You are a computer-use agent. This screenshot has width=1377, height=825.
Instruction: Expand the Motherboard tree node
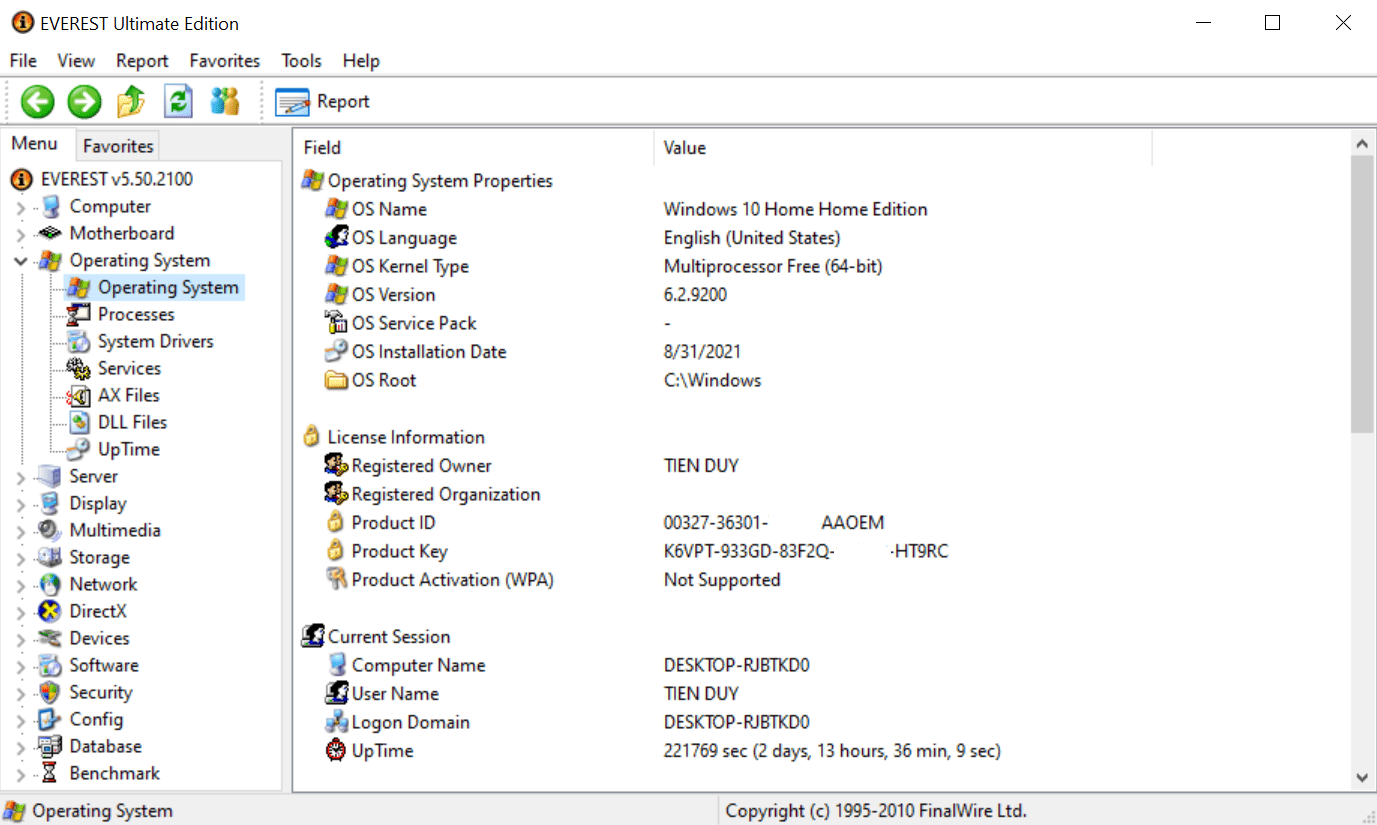21,235
